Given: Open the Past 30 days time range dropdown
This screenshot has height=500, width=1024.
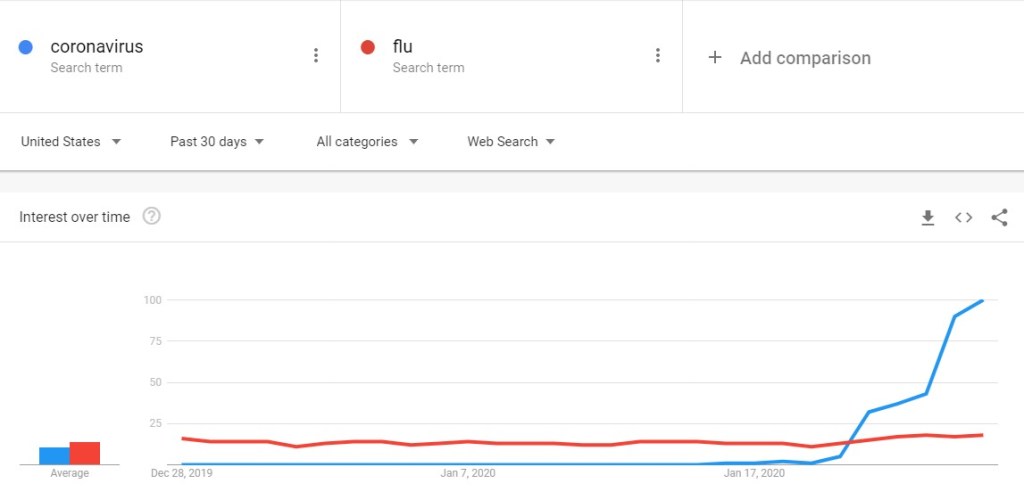Looking at the screenshot, I should 217,142.
